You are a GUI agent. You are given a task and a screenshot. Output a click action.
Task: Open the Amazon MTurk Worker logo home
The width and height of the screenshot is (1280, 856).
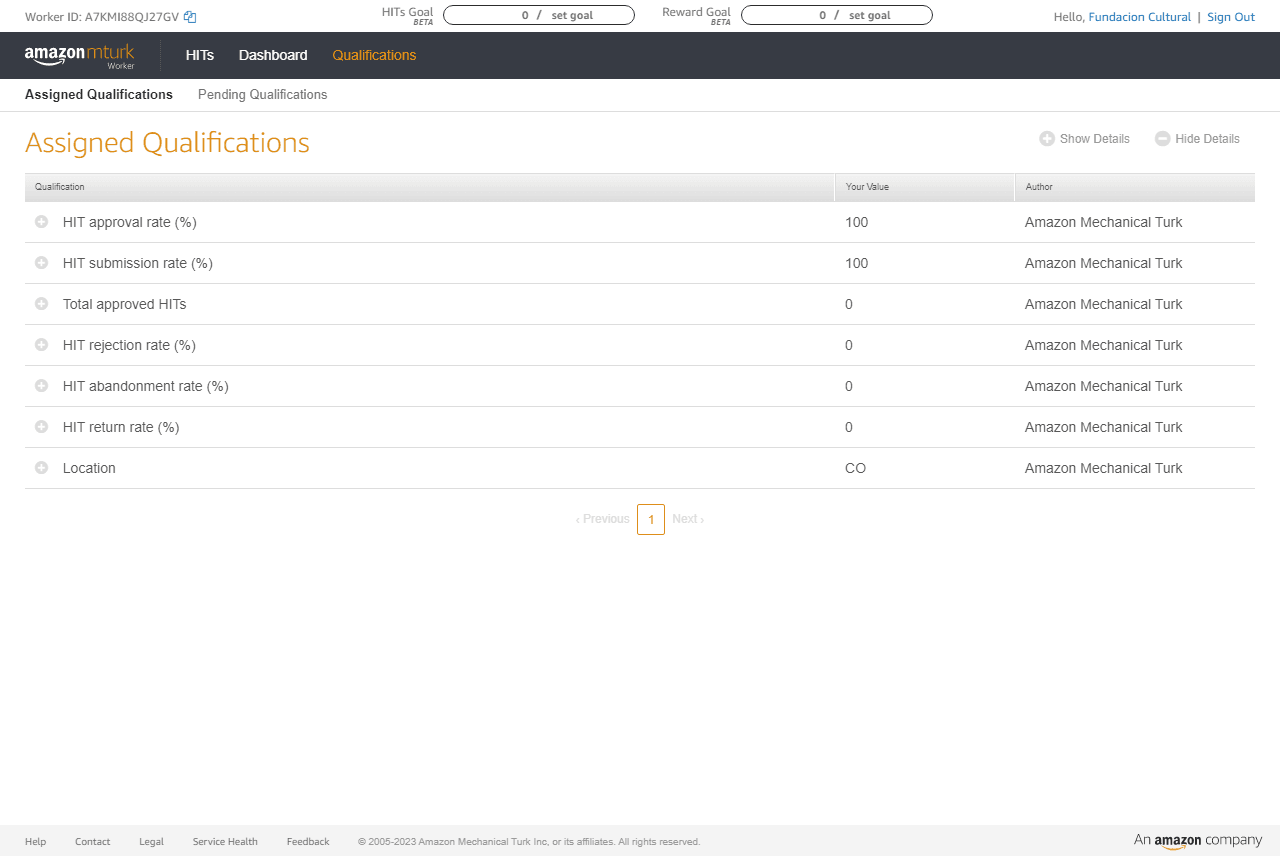[80, 56]
